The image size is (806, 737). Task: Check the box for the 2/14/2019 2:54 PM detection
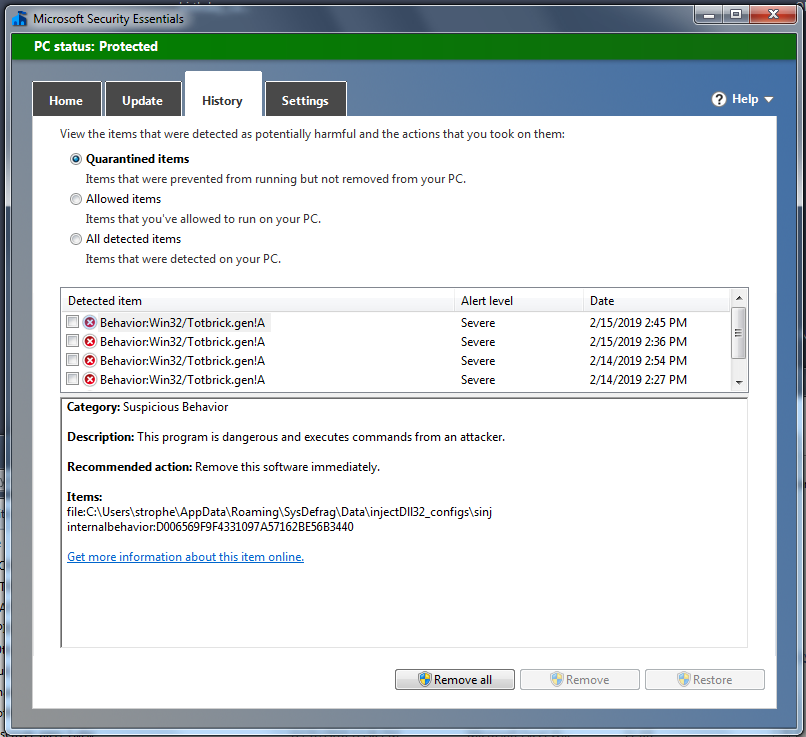[x=72, y=360]
